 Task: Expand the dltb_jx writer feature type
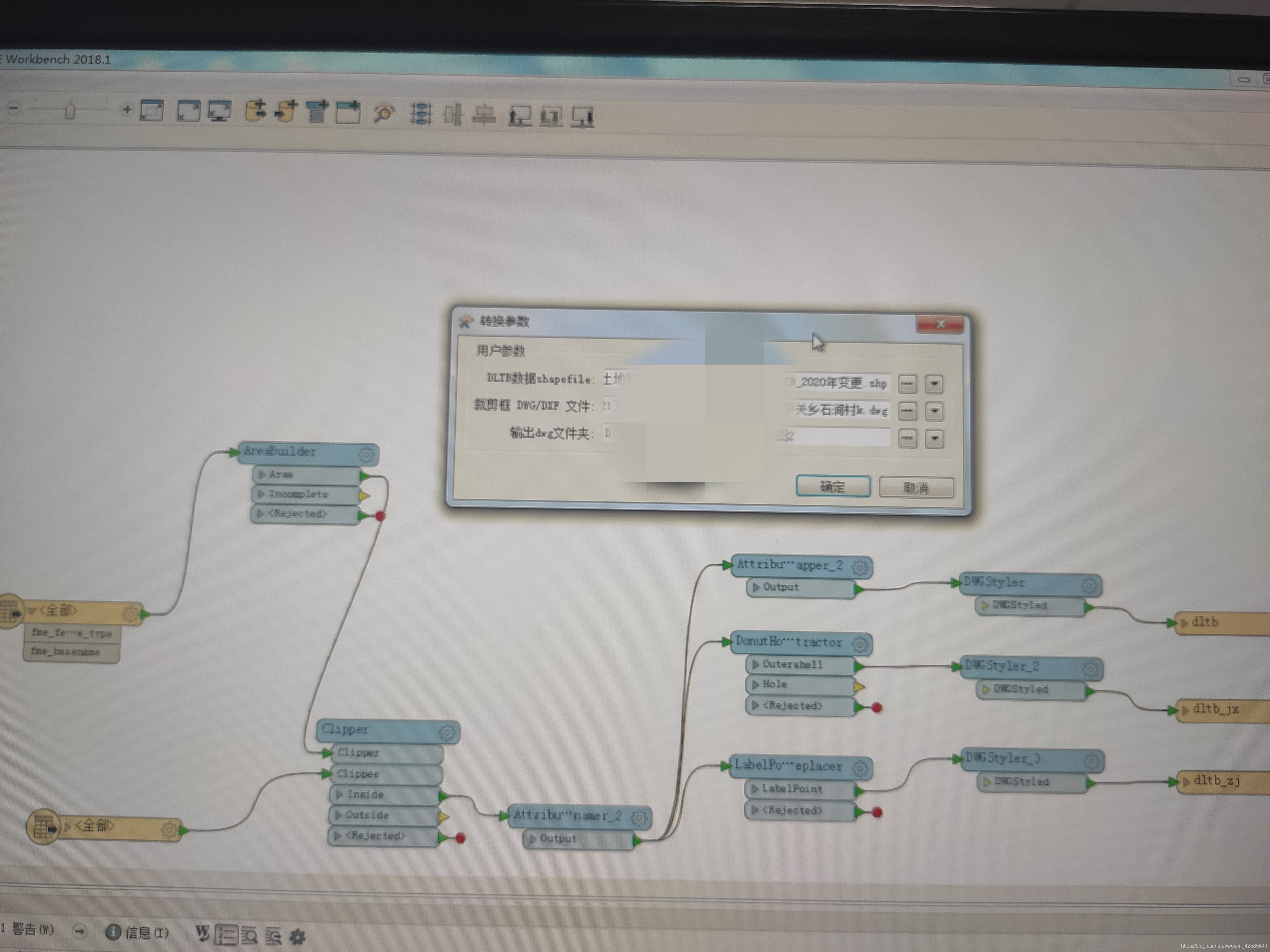(1185, 711)
